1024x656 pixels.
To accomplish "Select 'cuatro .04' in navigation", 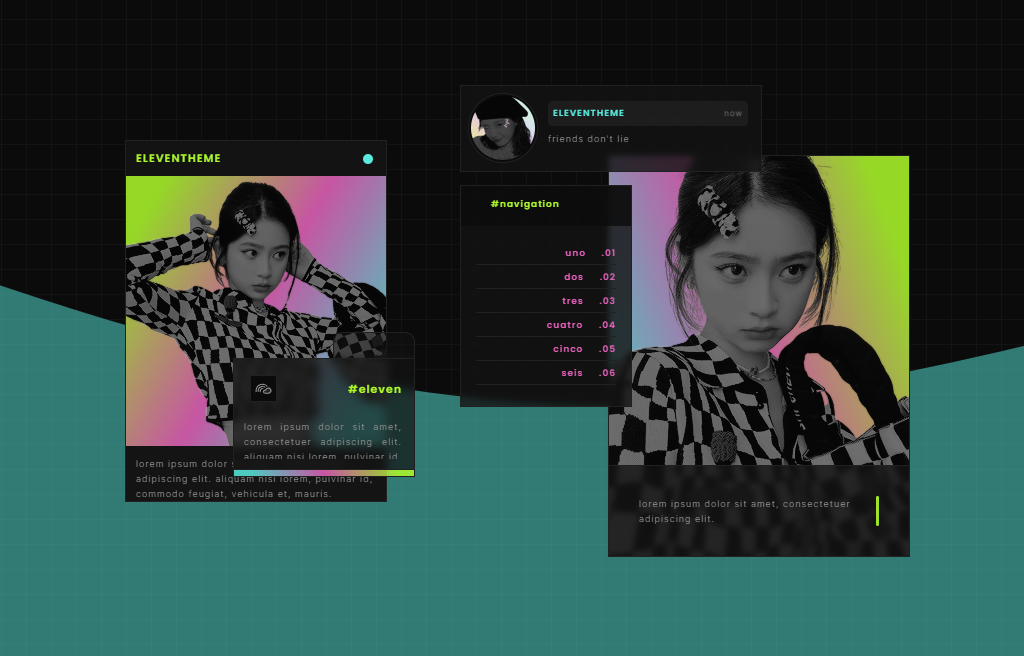I will (x=546, y=325).
